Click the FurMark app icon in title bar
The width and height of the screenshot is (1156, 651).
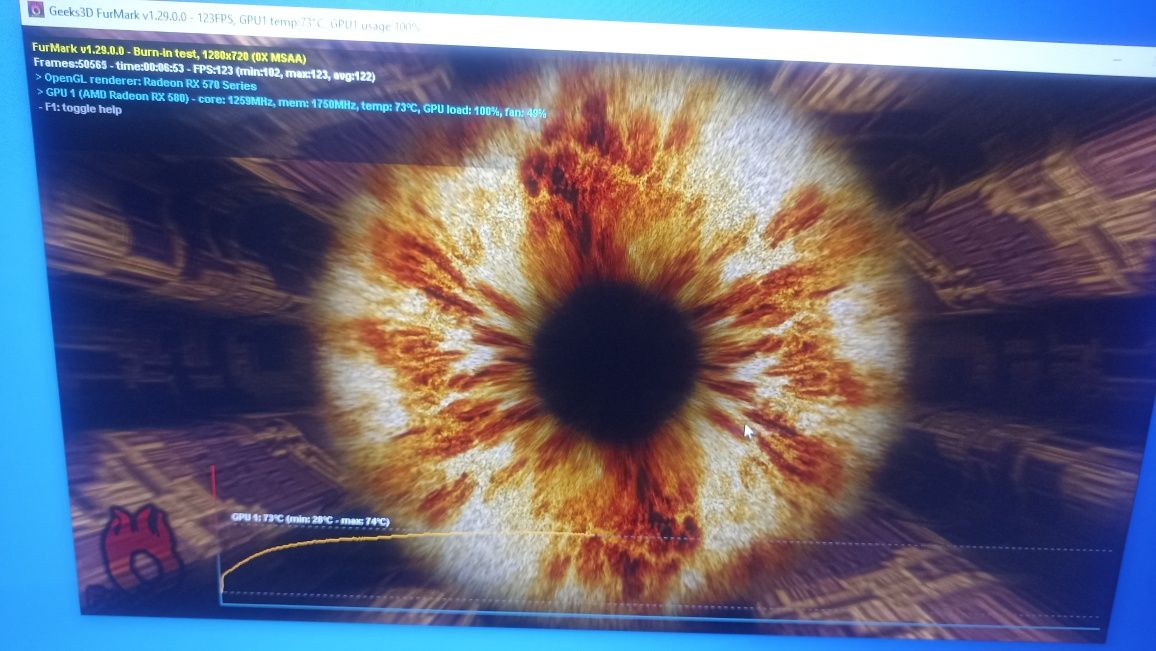(35, 10)
